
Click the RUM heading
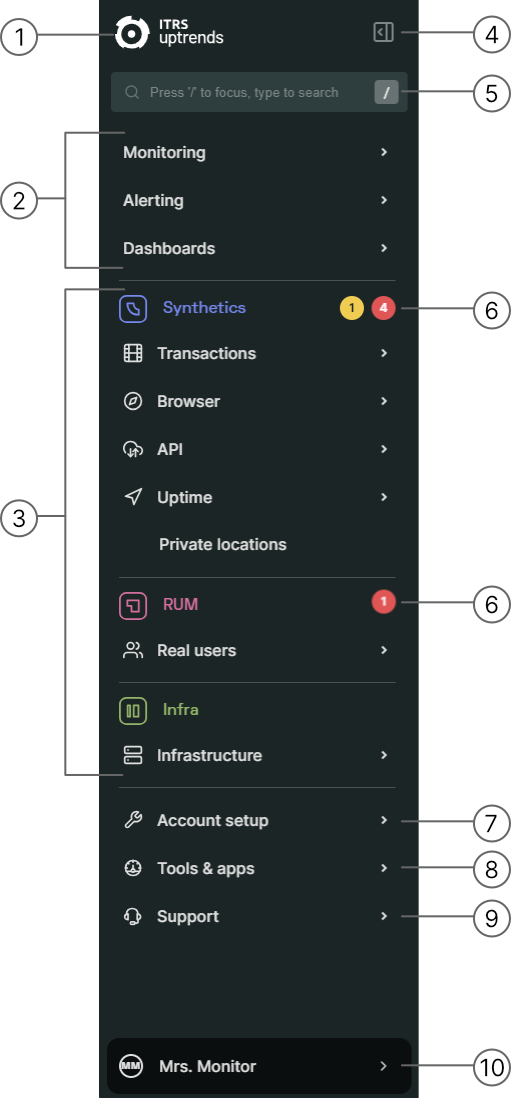point(181,604)
